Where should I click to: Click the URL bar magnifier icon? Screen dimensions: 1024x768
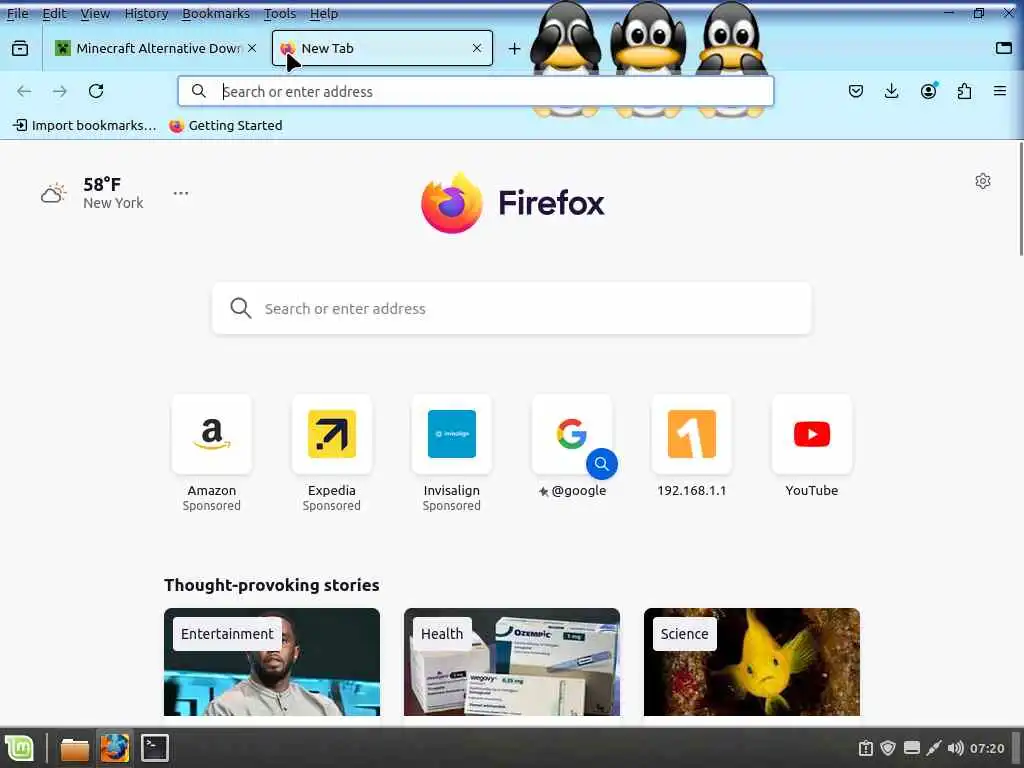[199, 91]
